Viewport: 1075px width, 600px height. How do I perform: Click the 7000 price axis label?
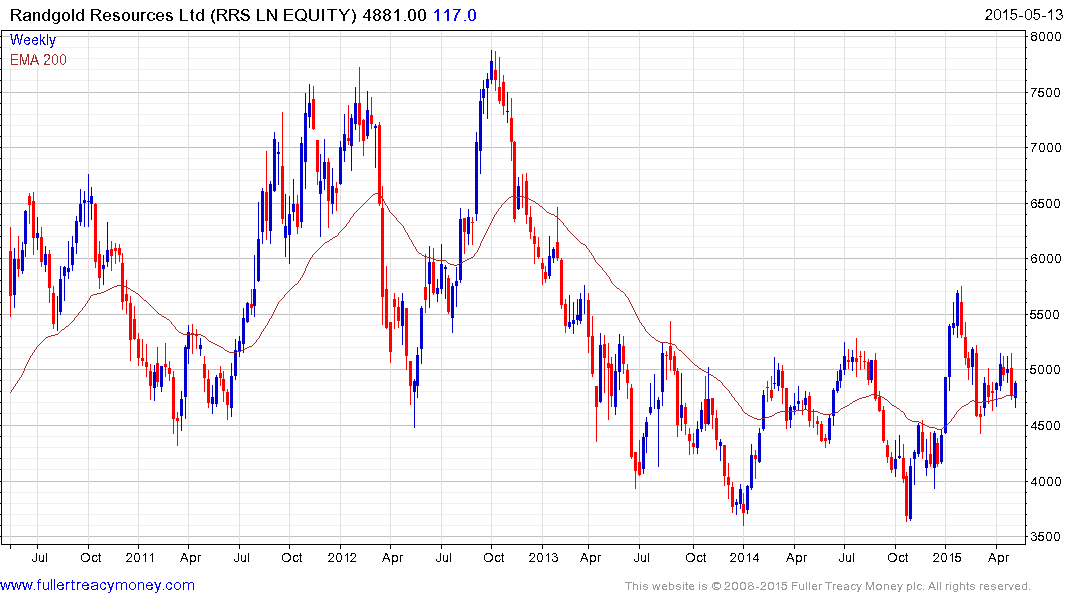click(x=1046, y=148)
